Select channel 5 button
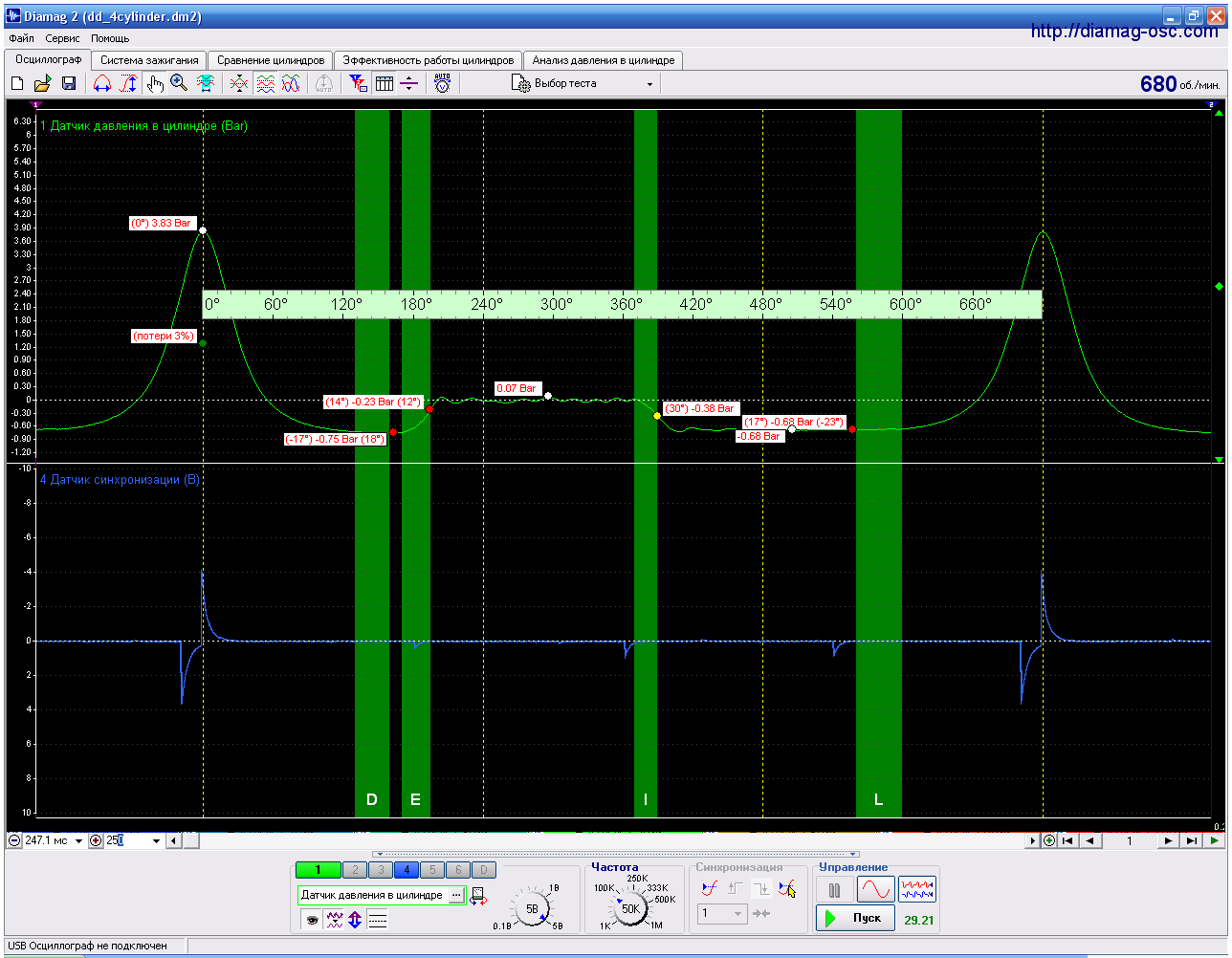 [432, 870]
